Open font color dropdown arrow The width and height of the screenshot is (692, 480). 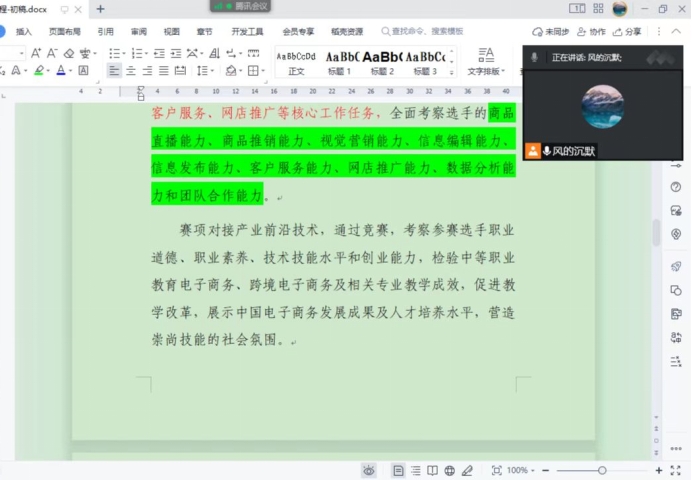pyautogui.click(x=71, y=71)
